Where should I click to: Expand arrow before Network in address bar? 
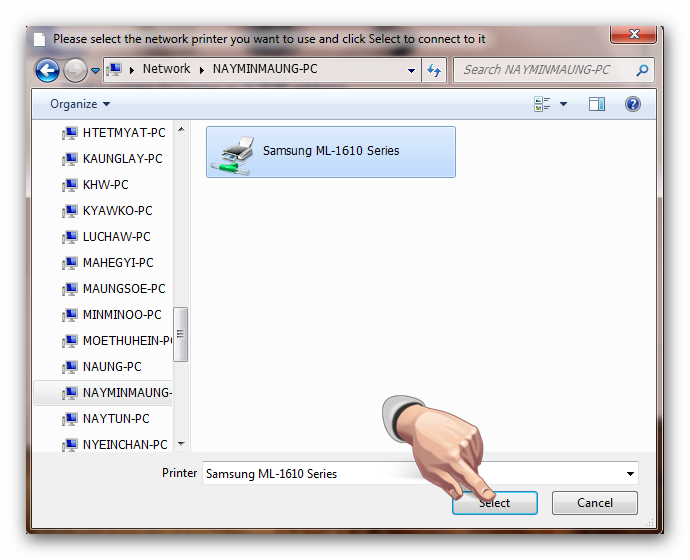tap(132, 70)
